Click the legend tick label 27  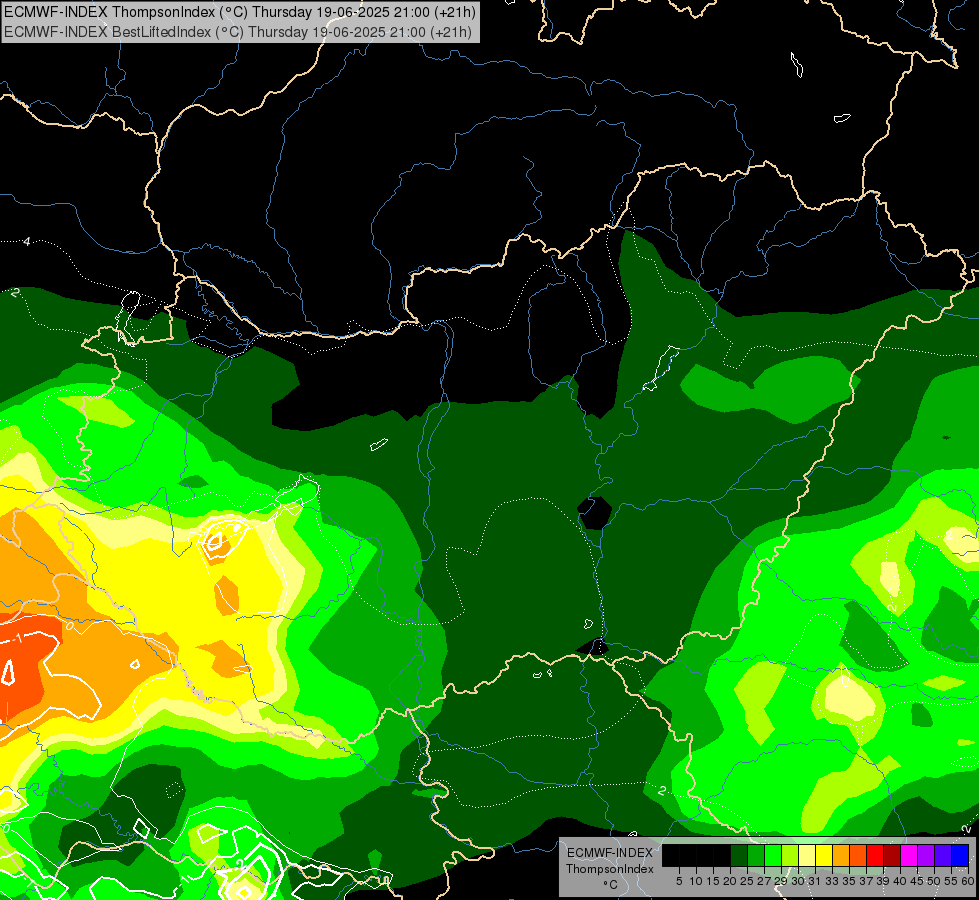[x=764, y=881]
